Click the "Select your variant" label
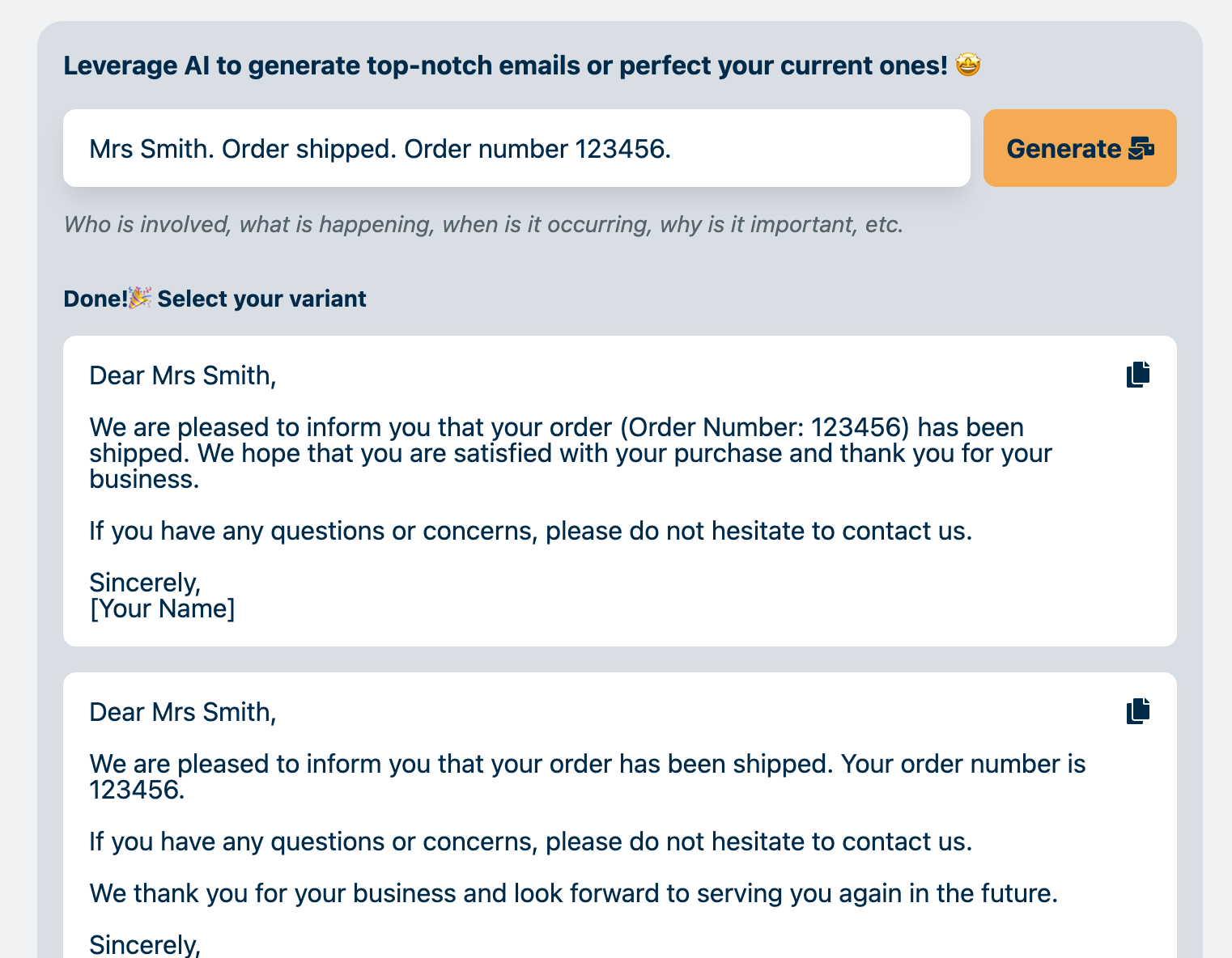The height and width of the screenshot is (958, 1232). pyautogui.click(x=261, y=299)
